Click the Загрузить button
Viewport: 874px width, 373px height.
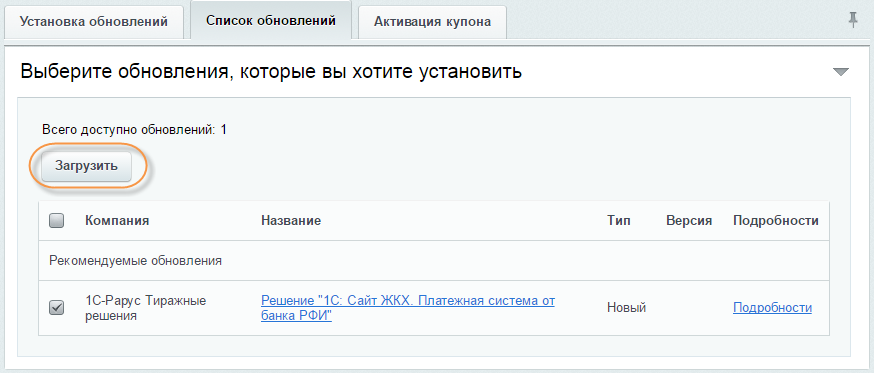point(86,166)
